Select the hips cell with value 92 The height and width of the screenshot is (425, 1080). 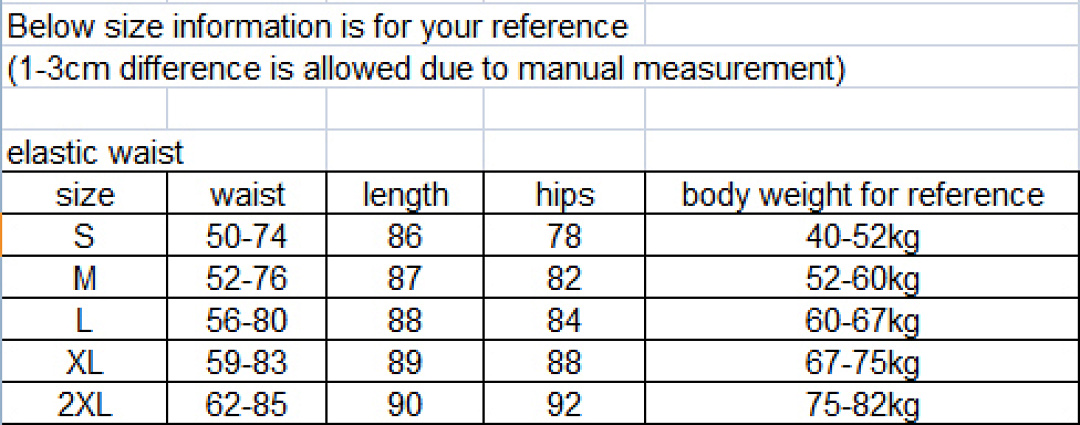(564, 405)
